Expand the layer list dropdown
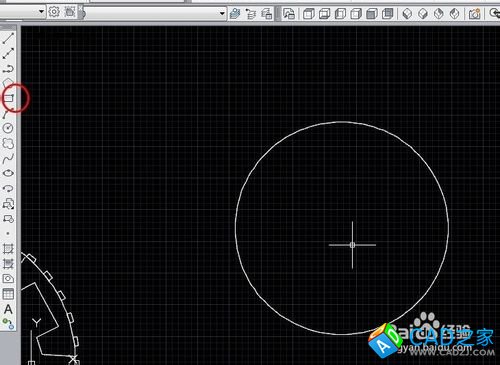The width and height of the screenshot is (500, 365). click(222, 13)
